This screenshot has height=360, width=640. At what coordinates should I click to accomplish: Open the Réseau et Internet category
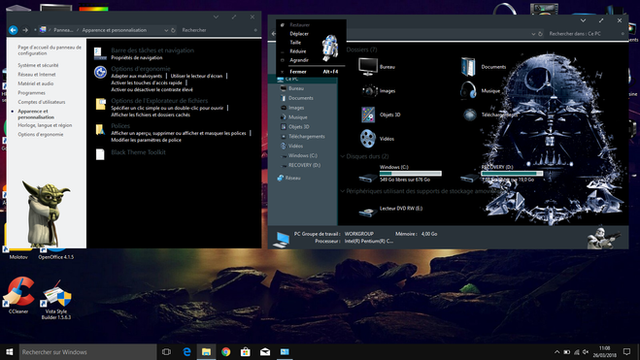37,74
